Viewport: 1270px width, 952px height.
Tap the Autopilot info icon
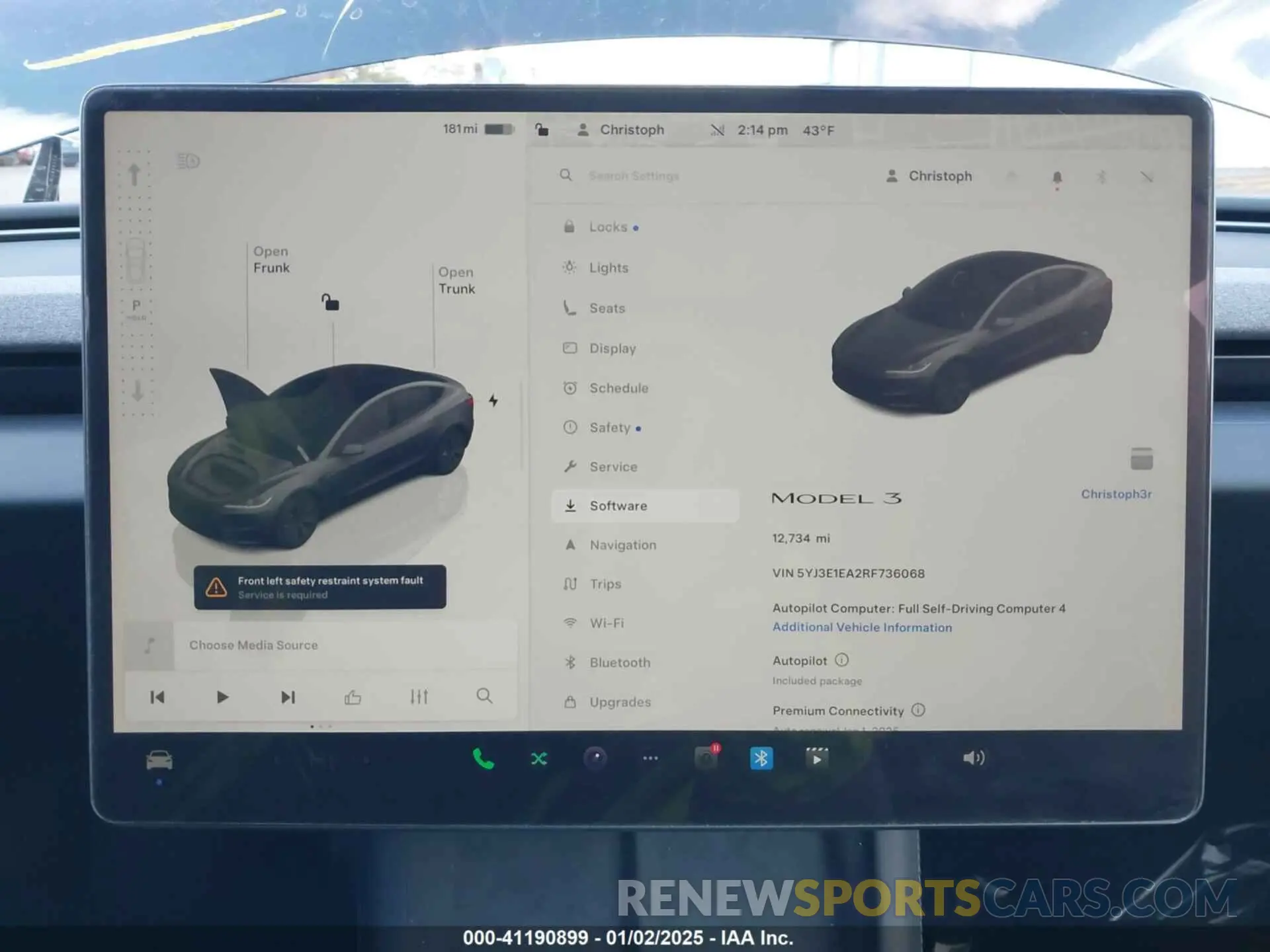841,660
